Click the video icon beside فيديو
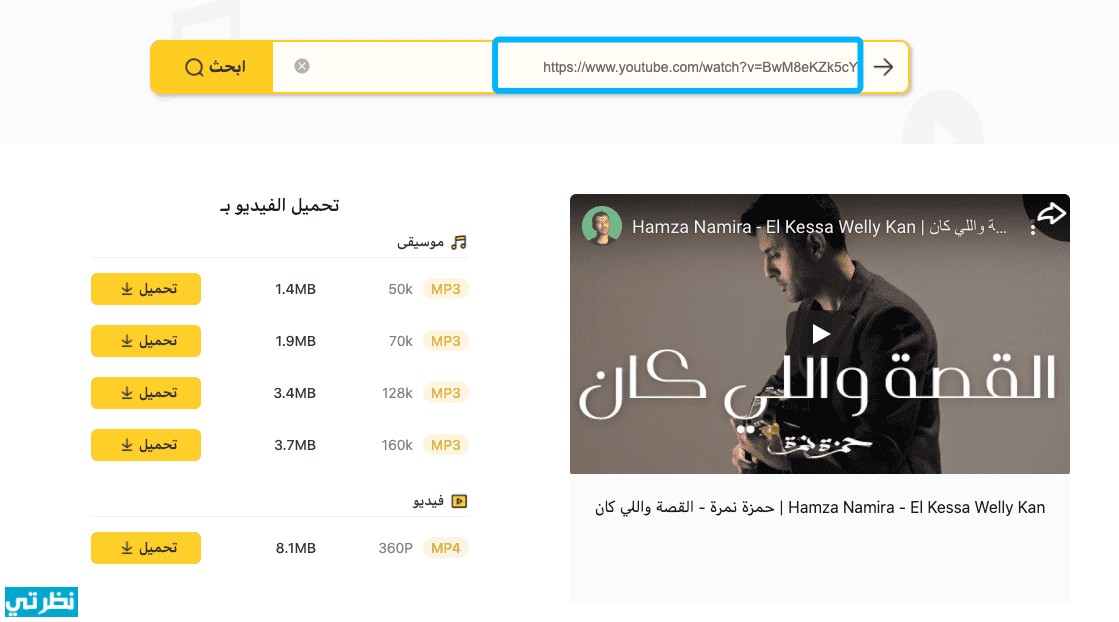The height and width of the screenshot is (622, 1119). point(459,501)
